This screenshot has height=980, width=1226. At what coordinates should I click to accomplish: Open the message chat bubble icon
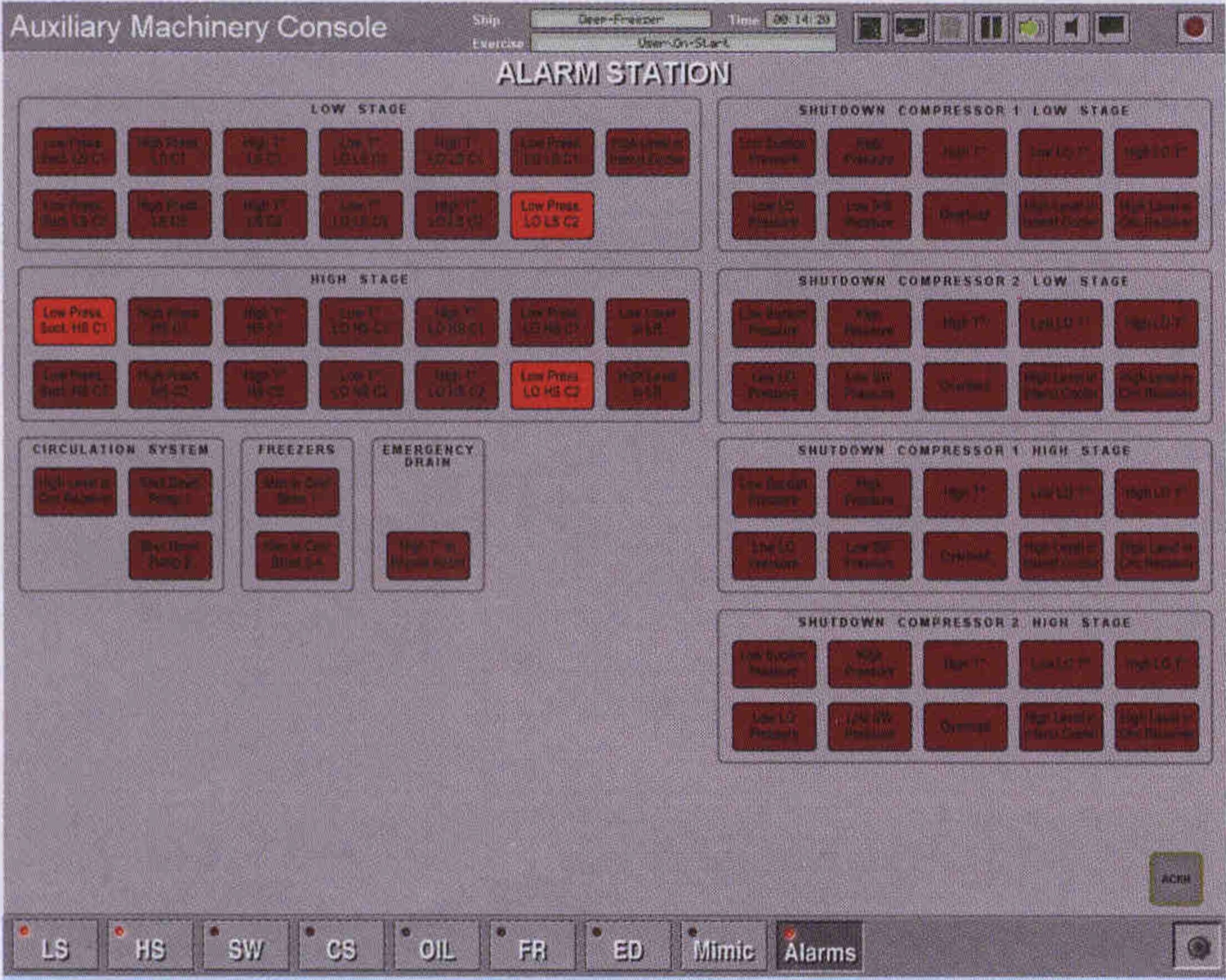tap(1111, 28)
